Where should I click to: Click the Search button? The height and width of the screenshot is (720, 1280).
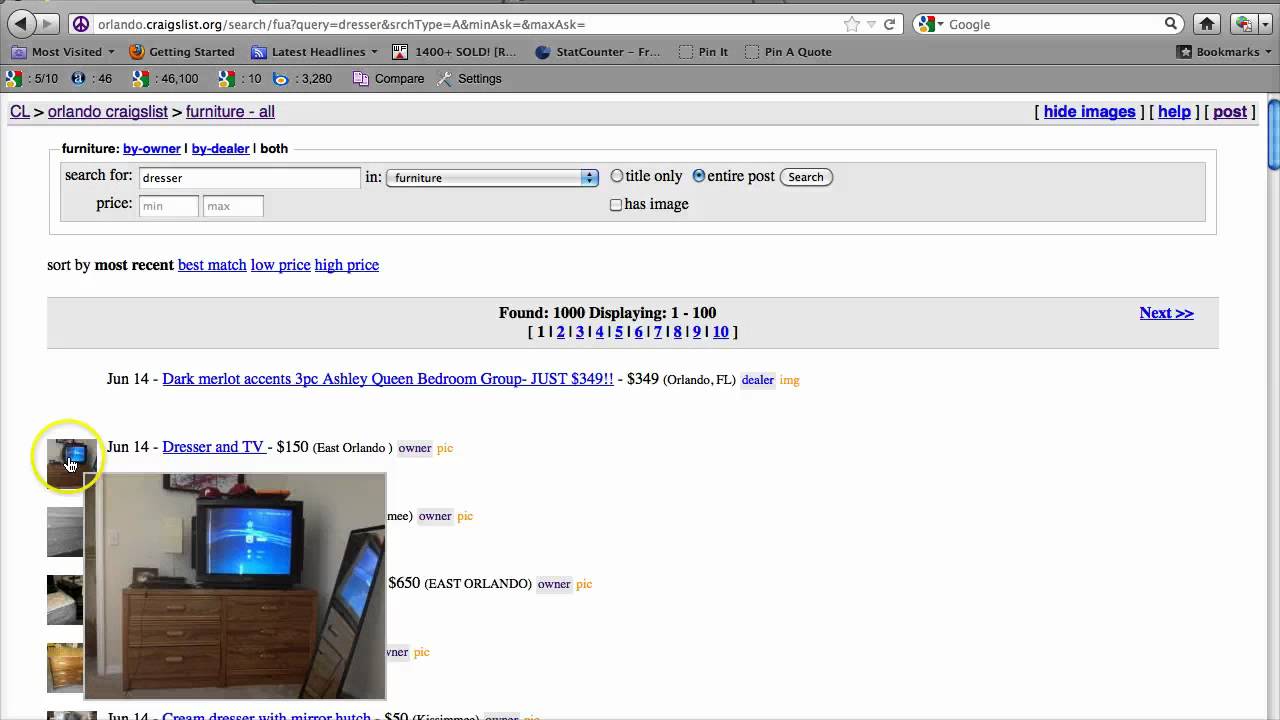tap(806, 177)
